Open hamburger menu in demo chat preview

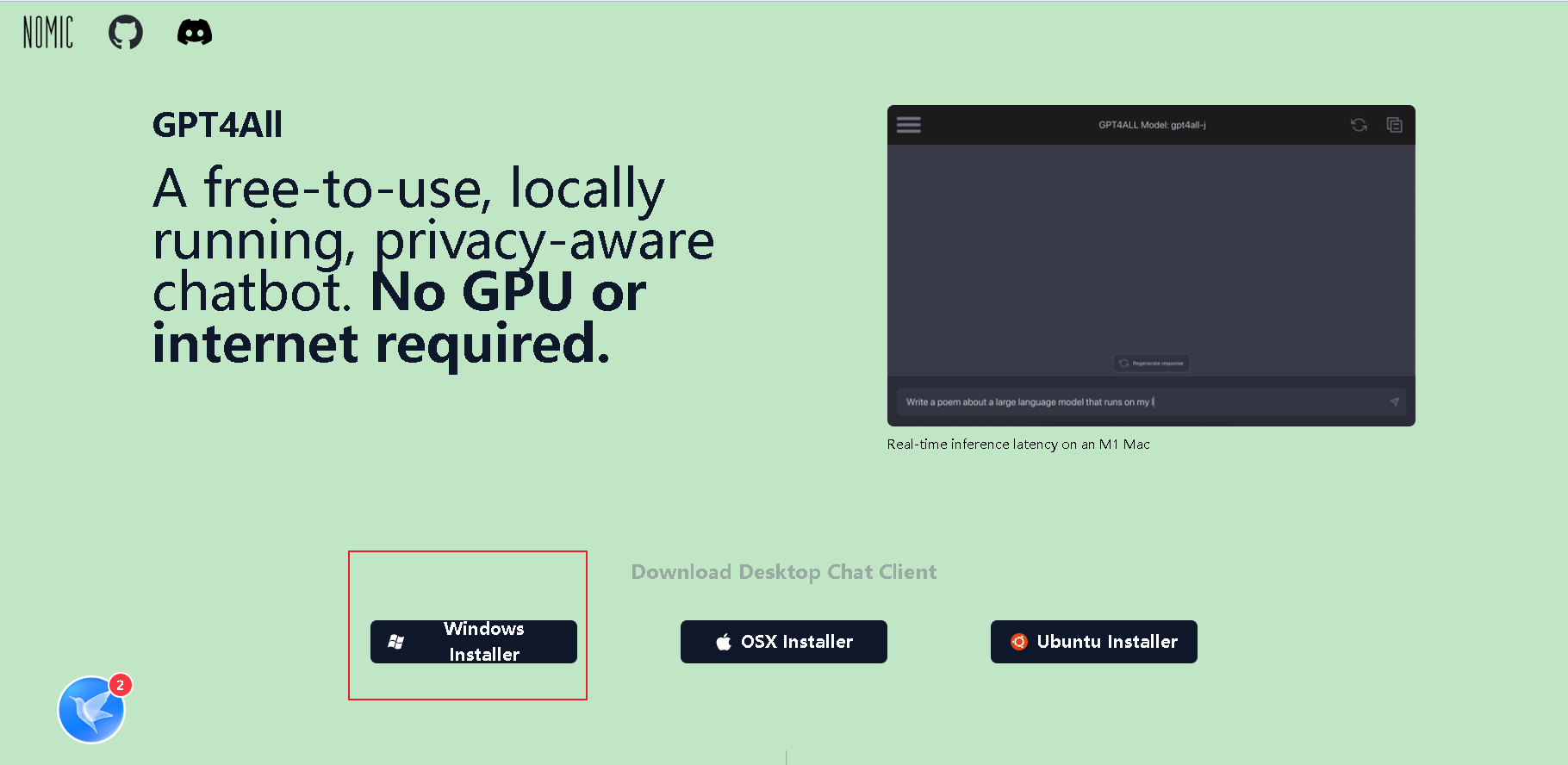pyautogui.click(x=909, y=125)
